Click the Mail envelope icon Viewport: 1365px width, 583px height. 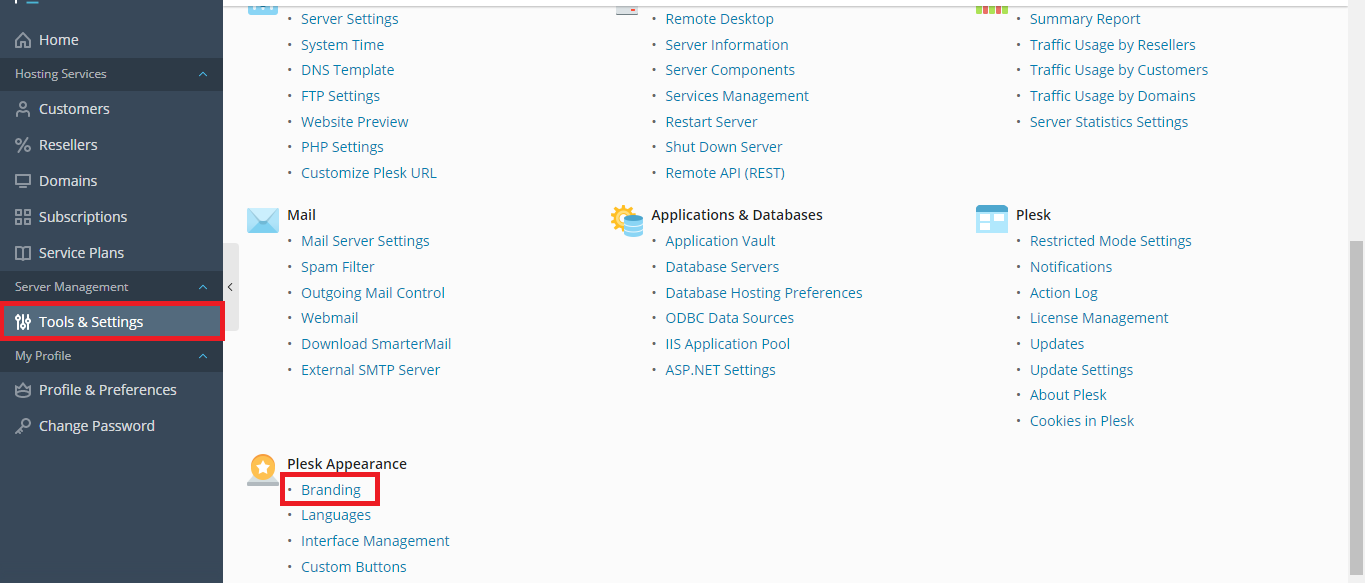(x=263, y=220)
